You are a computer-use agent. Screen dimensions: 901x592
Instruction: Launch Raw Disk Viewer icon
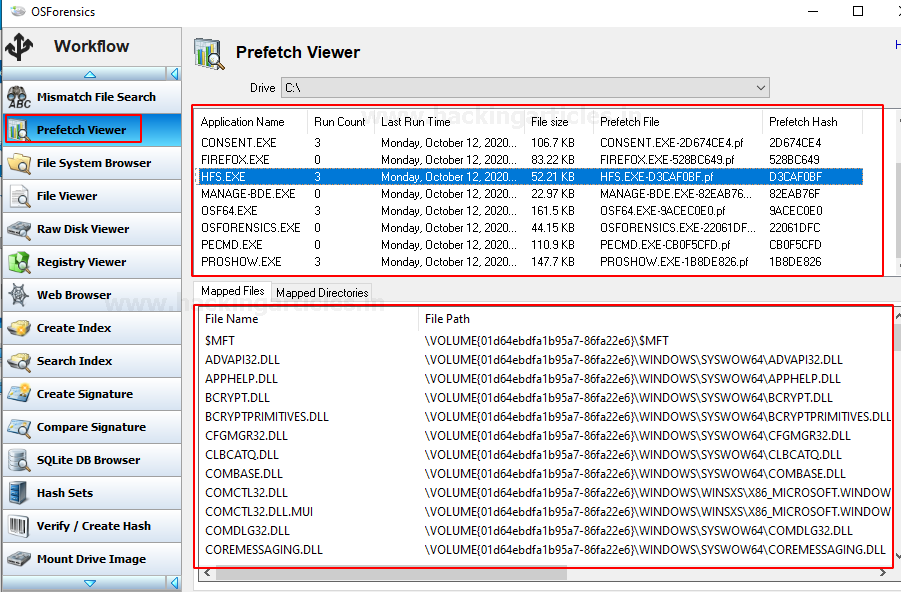(19, 229)
